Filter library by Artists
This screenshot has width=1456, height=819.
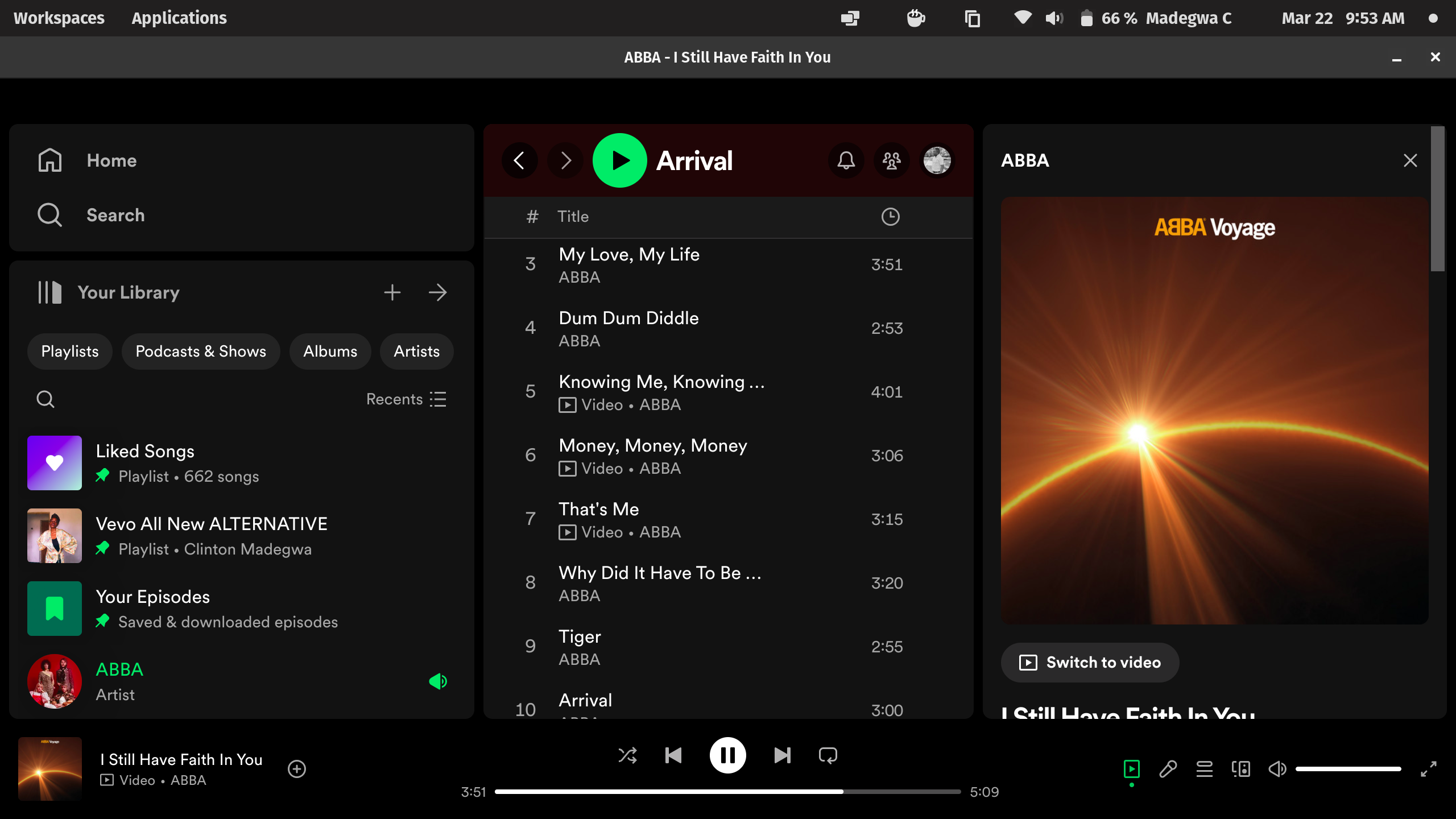click(417, 351)
